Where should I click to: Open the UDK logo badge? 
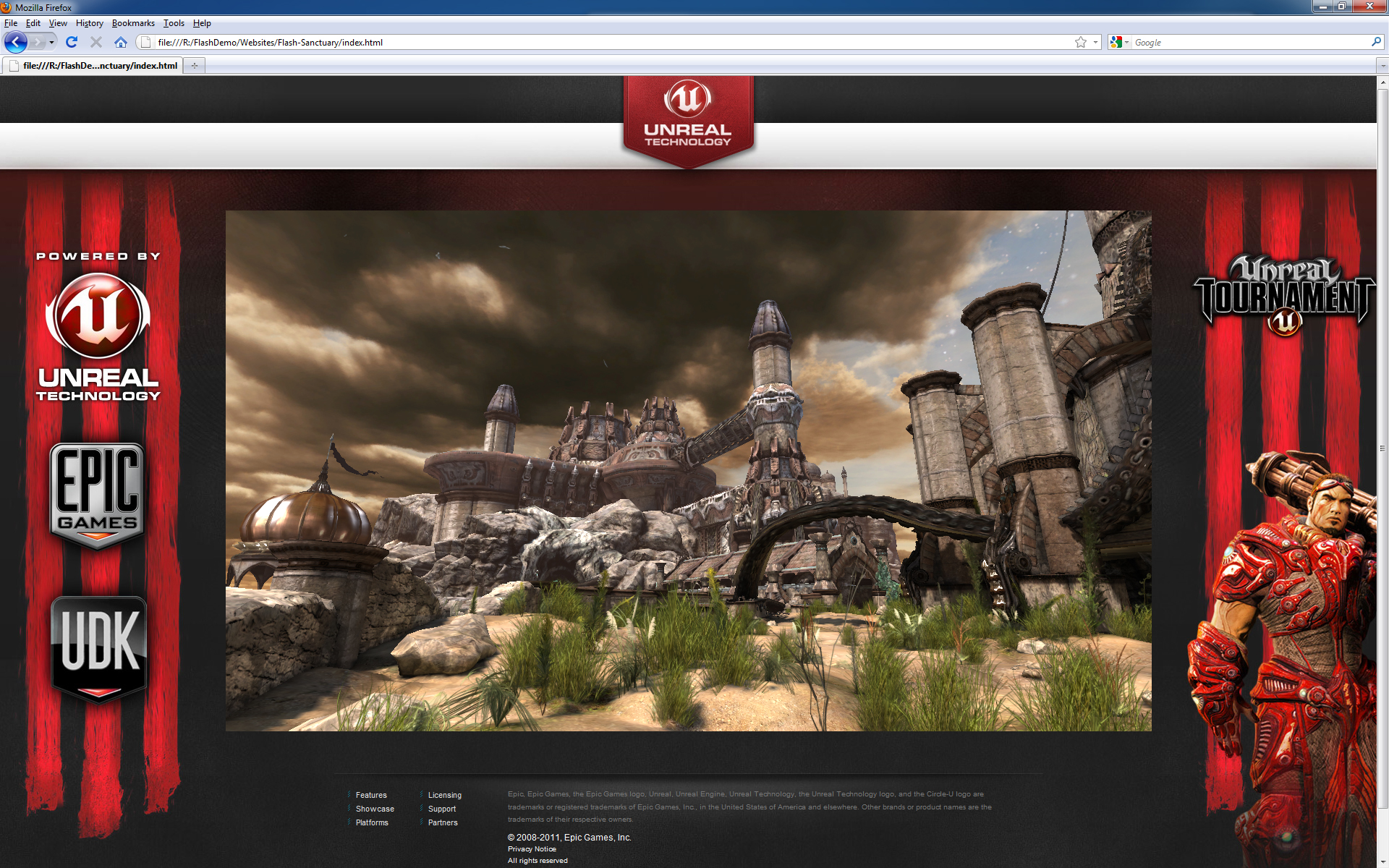point(99,647)
